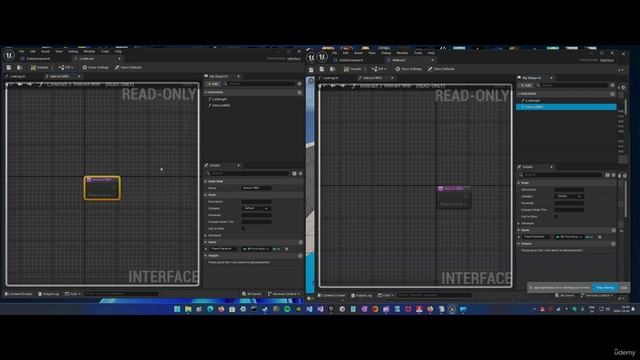Open Asset menu in left window
This screenshot has height=360, width=640.
point(45,51)
